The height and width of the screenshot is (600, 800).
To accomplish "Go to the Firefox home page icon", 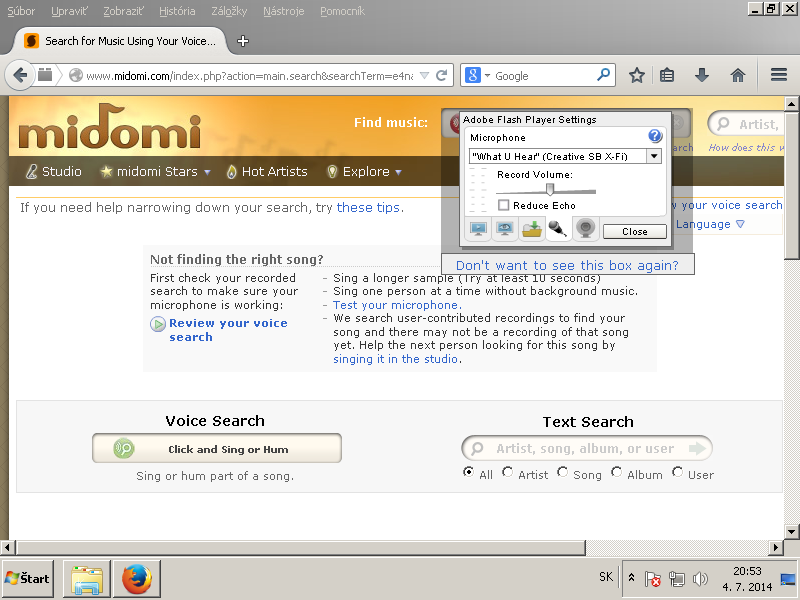I will click(738, 76).
